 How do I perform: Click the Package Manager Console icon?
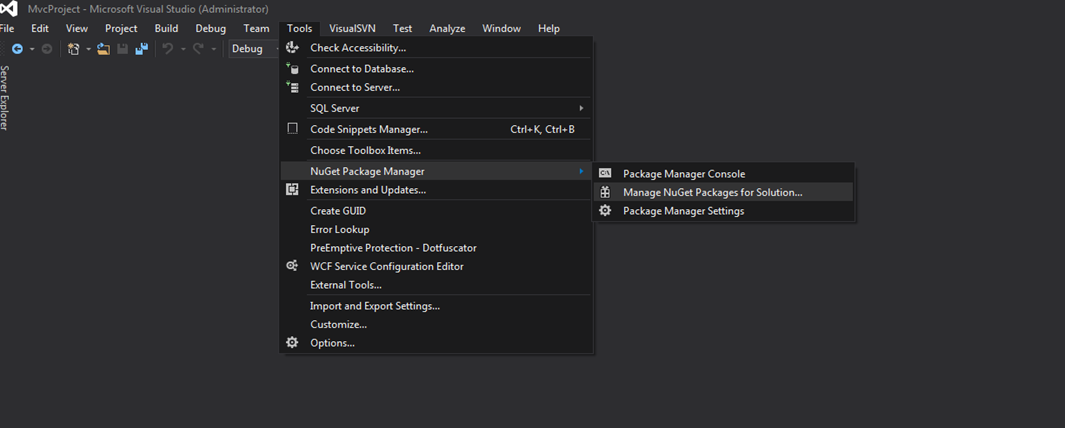pyautogui.click(x=605, y=173)
